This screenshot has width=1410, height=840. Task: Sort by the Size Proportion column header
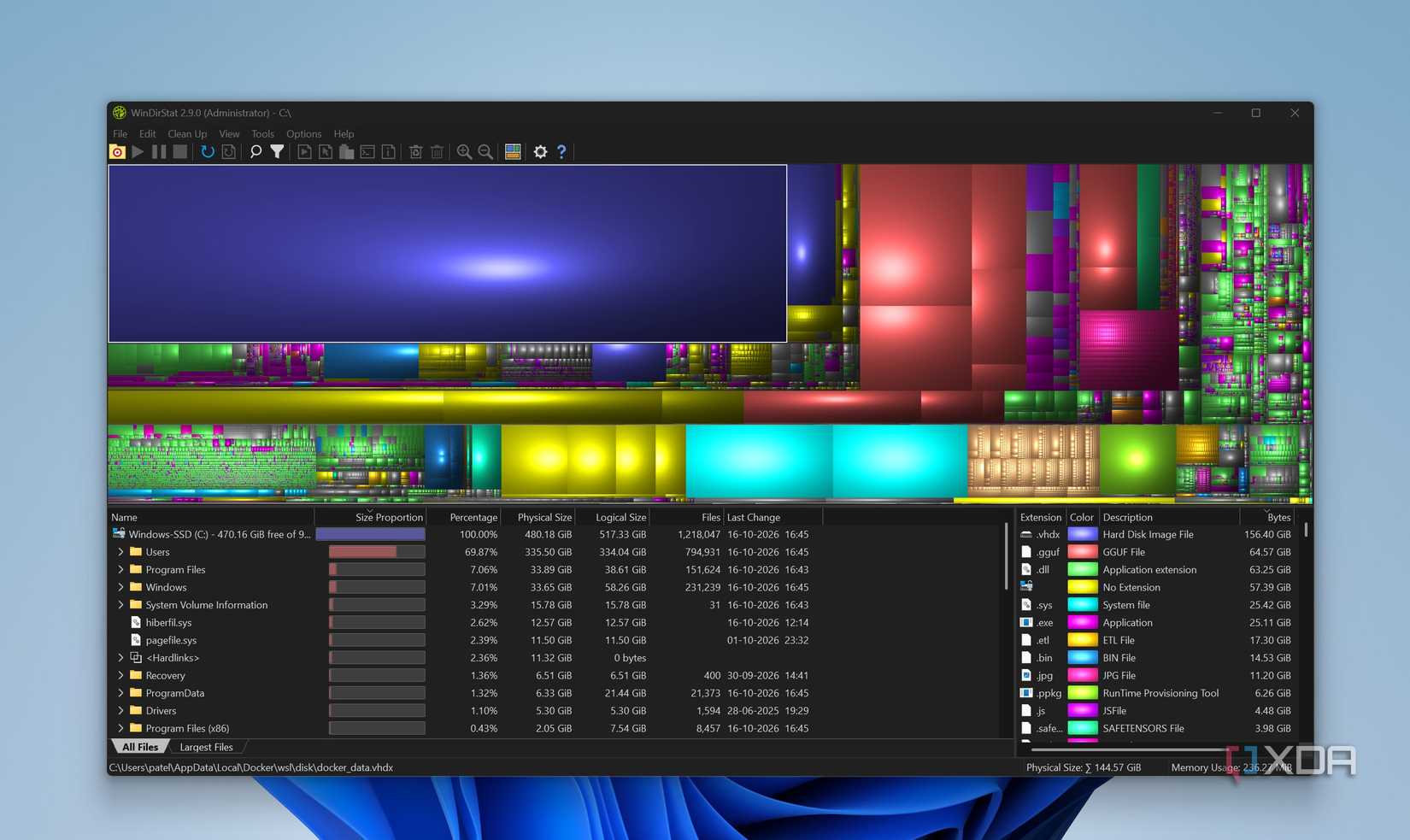tap(370, 517)
